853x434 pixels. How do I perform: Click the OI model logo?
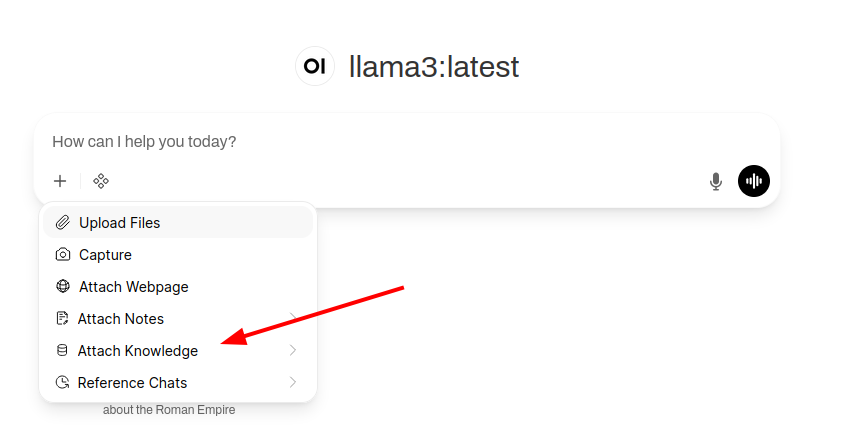coord(315,67)
